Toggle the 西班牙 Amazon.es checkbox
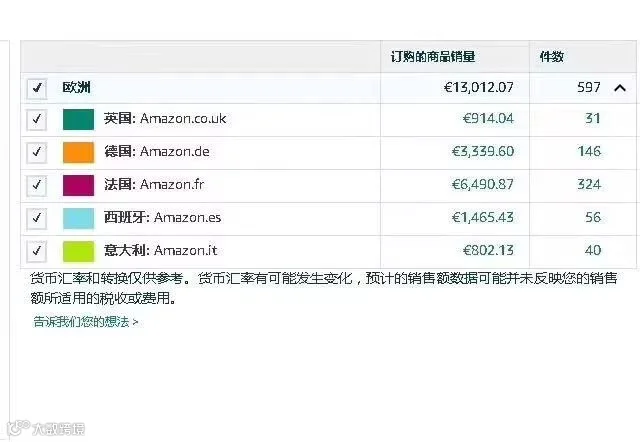The image size is (640, 442). coord(37,218)
